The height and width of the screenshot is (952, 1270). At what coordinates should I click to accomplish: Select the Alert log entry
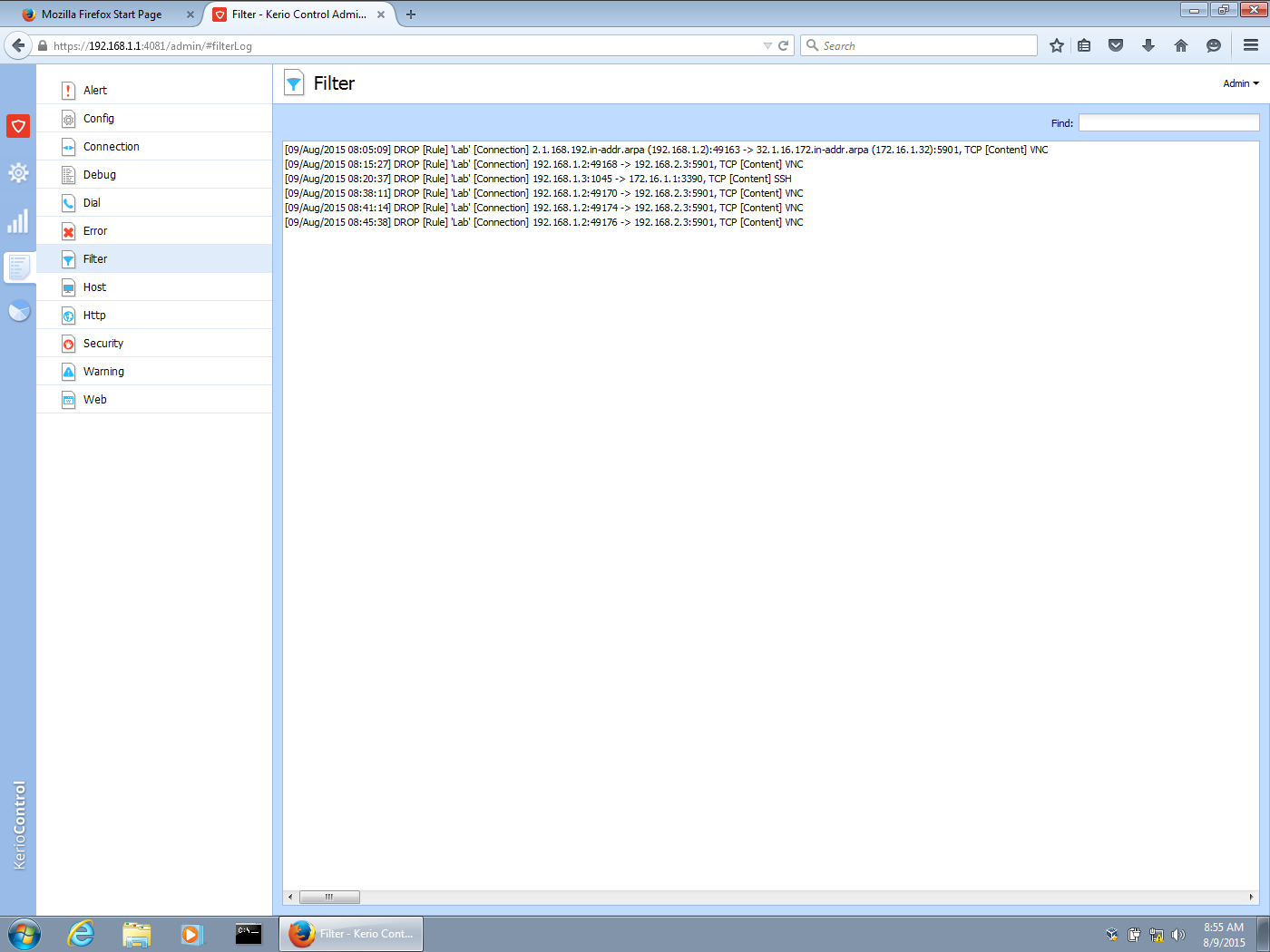coord(154,91)
